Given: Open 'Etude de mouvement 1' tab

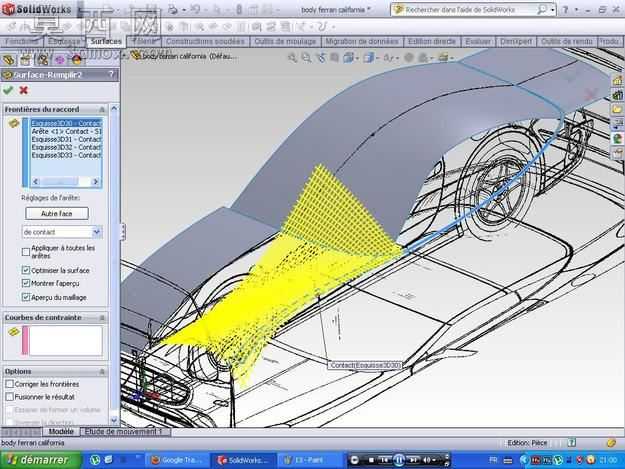Looking at the screenshot, I should click(x=124, y=432).
